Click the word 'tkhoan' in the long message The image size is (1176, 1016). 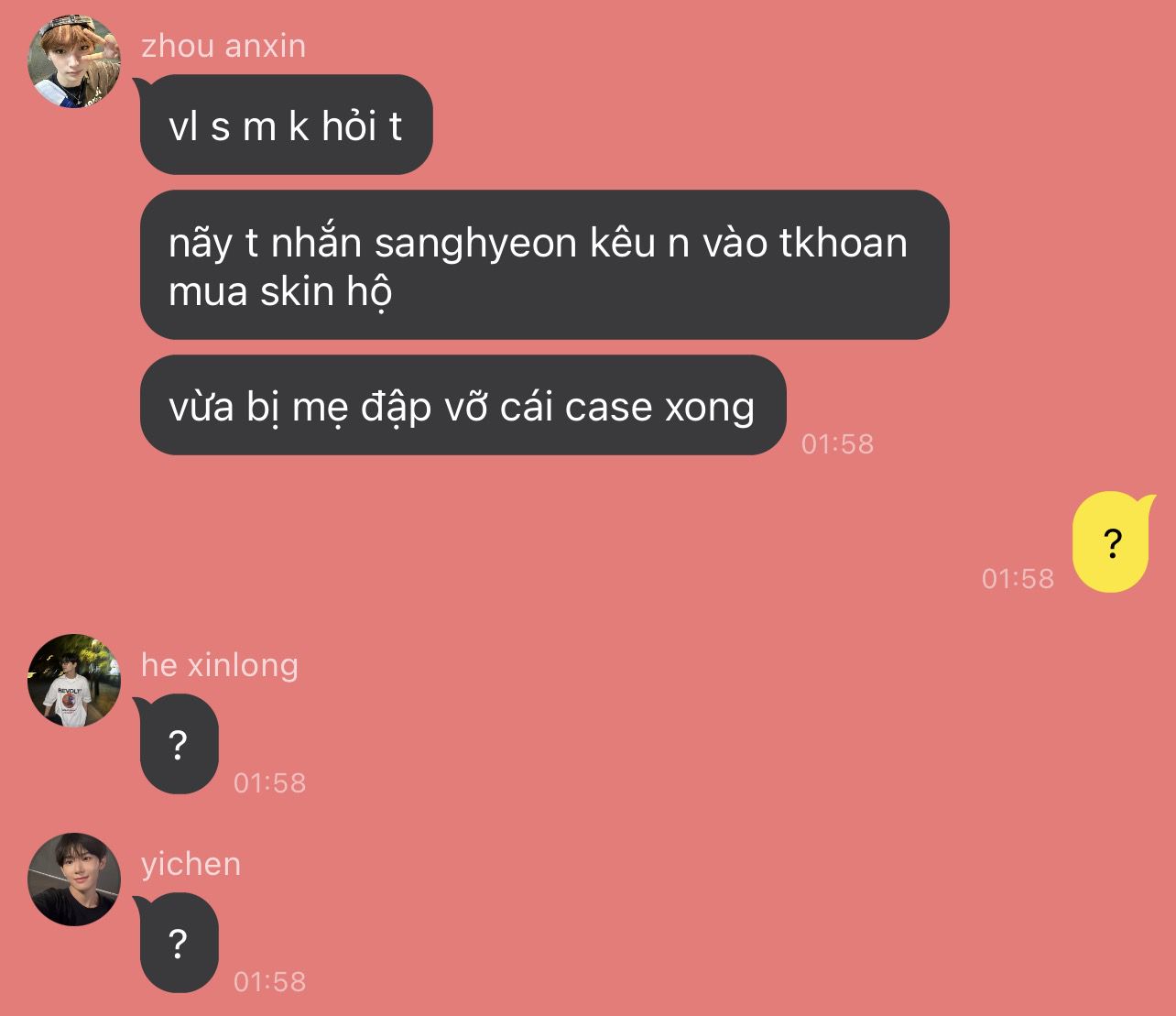pyautogui.click(x=844, y=243)
